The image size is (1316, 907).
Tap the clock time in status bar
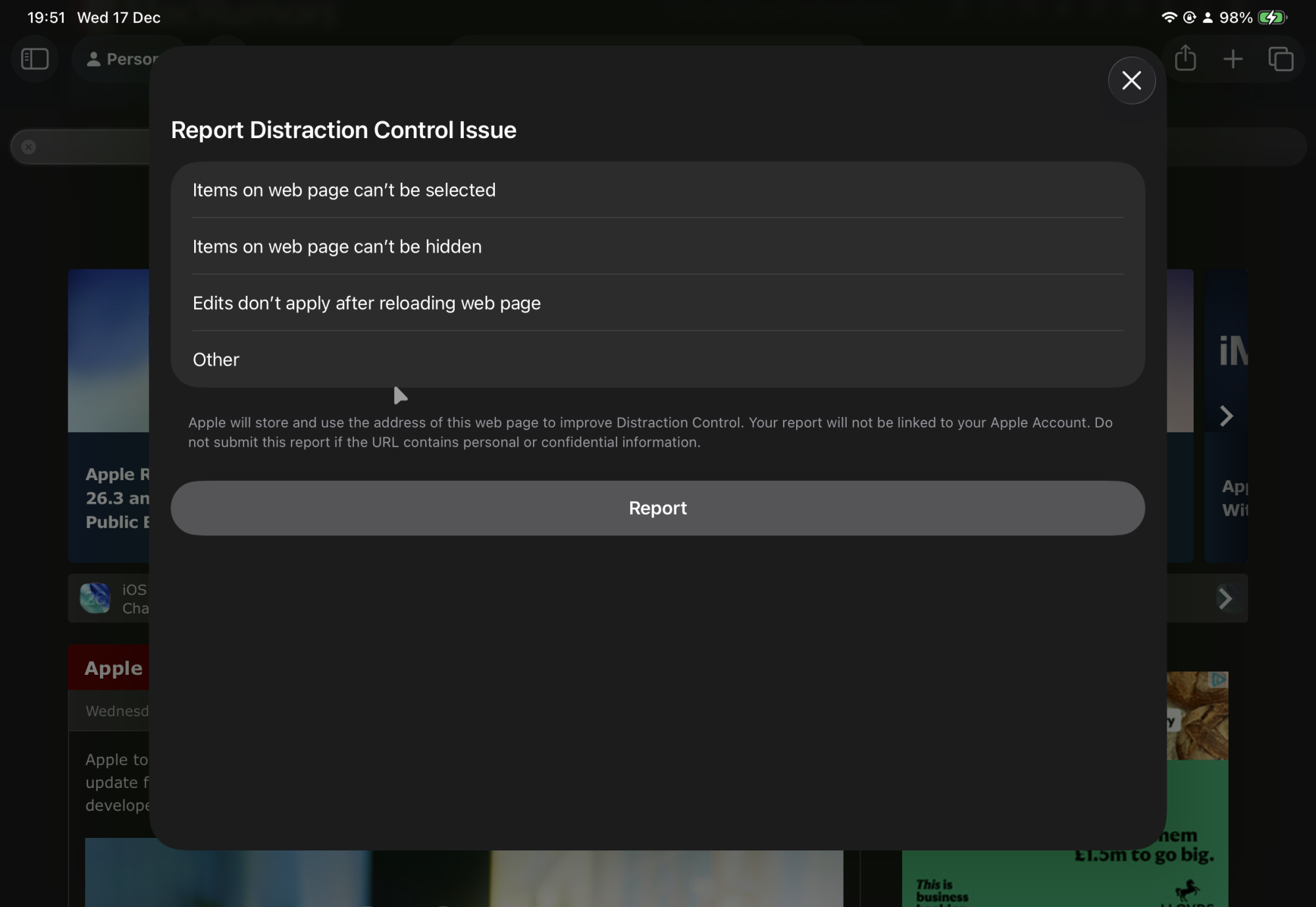[x=46, y=18]
